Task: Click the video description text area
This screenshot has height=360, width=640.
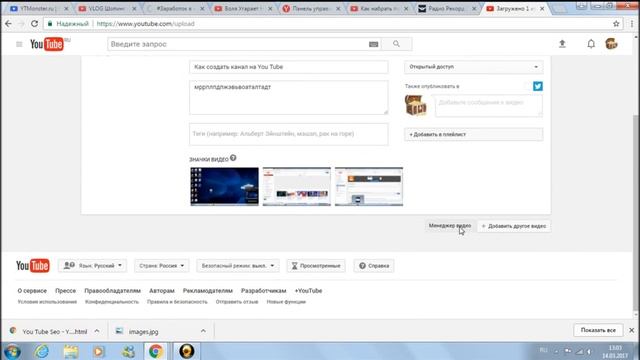Action: (289, 97)
